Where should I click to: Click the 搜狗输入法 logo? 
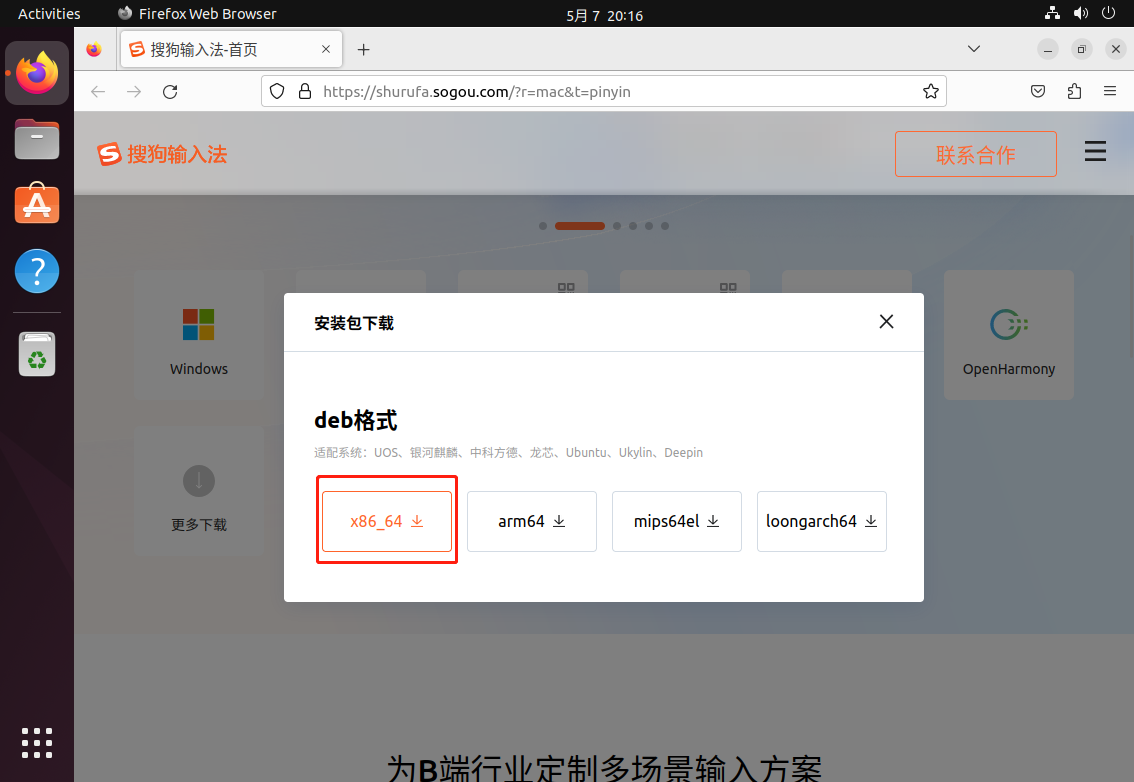click(163, 154)
